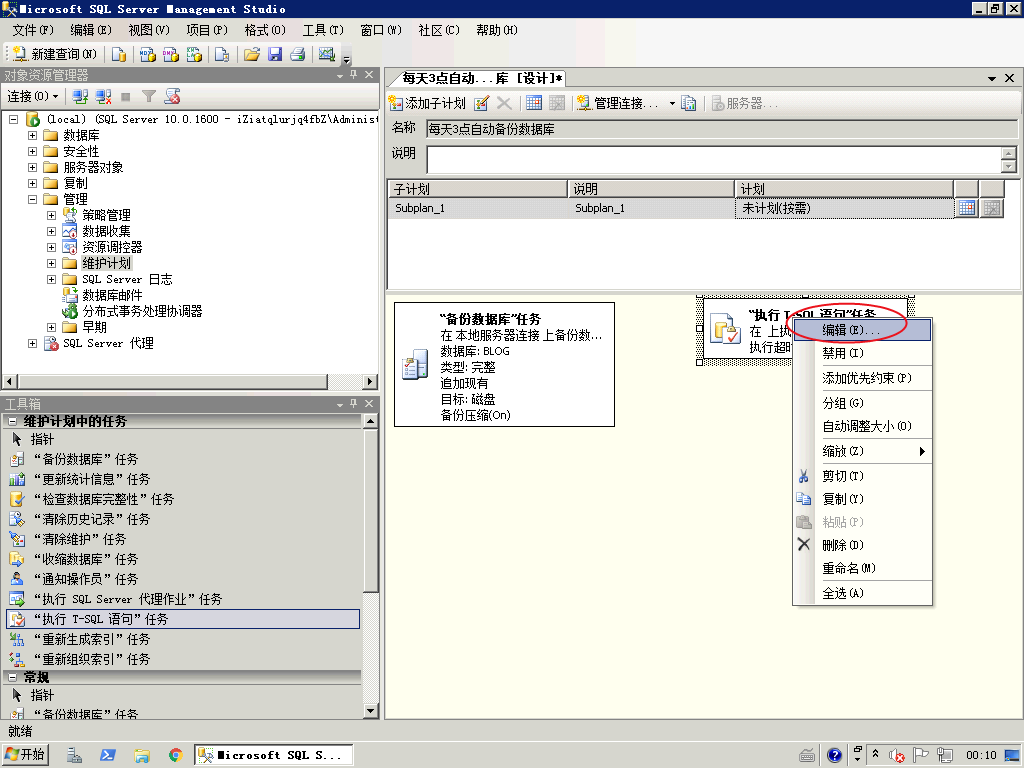Click reporting and logging icon in designer toolbar
The image size is (1024, 768).
(x=689, y=103)
